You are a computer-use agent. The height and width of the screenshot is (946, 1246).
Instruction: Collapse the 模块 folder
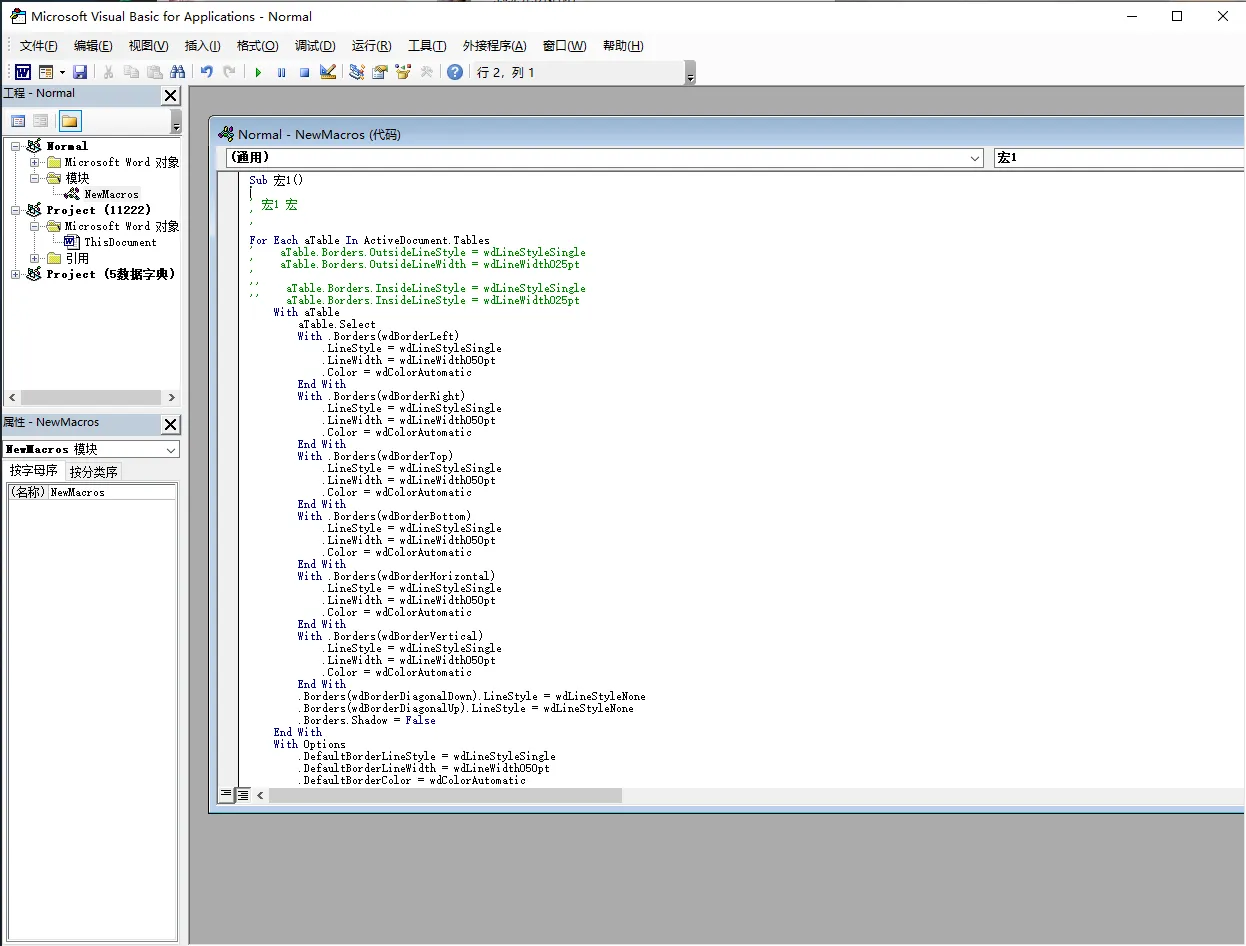point(34,178)
